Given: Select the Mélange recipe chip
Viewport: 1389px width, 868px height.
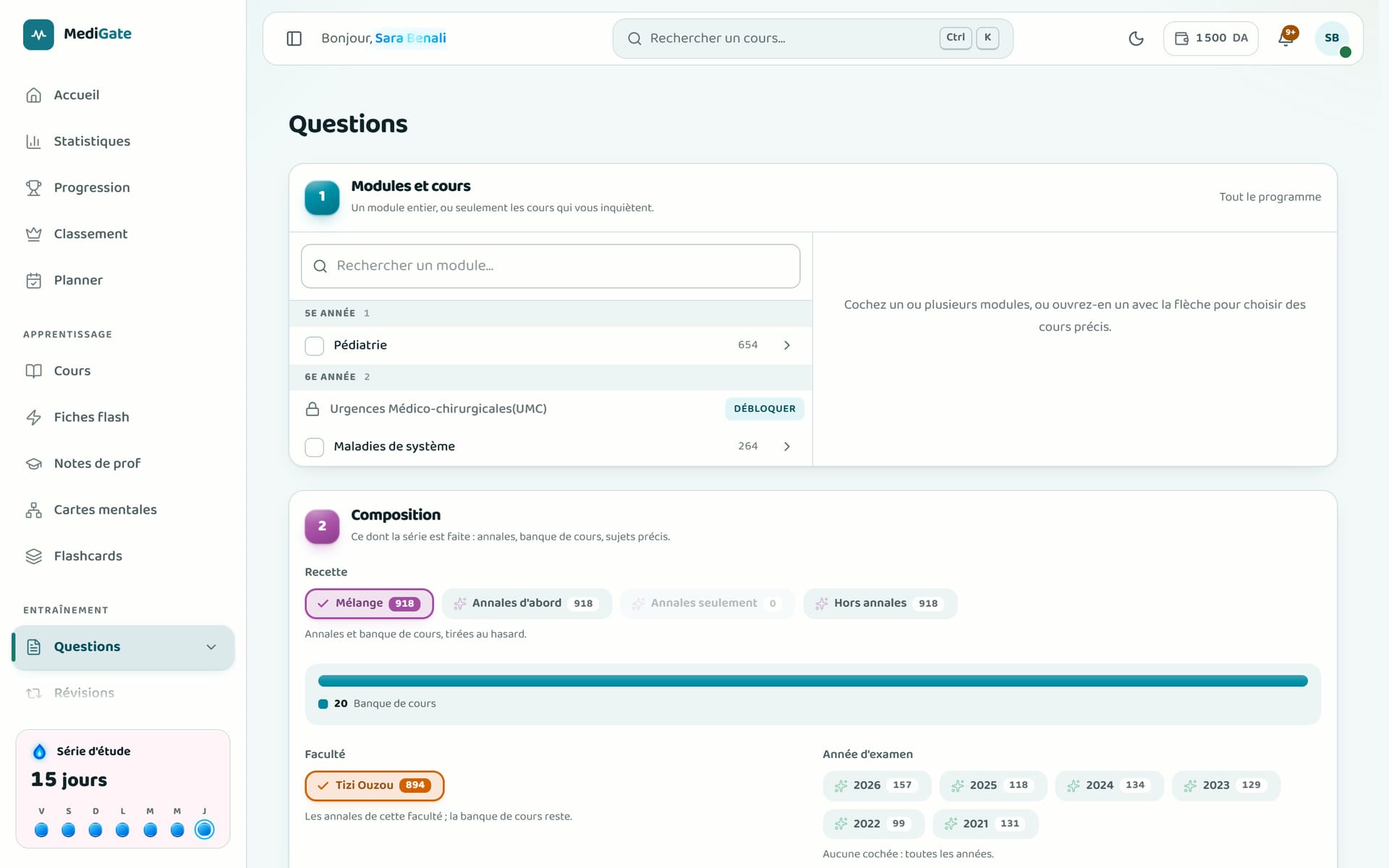Looking at the screenshot, I should click(x=369, y=603).
